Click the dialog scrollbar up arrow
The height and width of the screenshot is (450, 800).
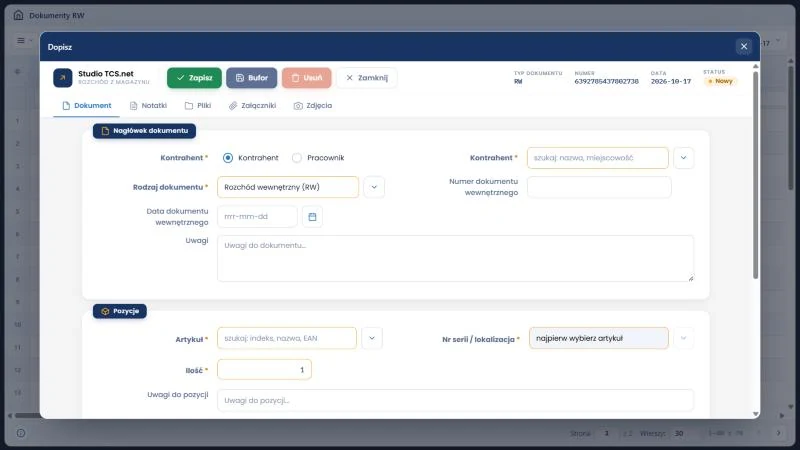pos(756,66)
